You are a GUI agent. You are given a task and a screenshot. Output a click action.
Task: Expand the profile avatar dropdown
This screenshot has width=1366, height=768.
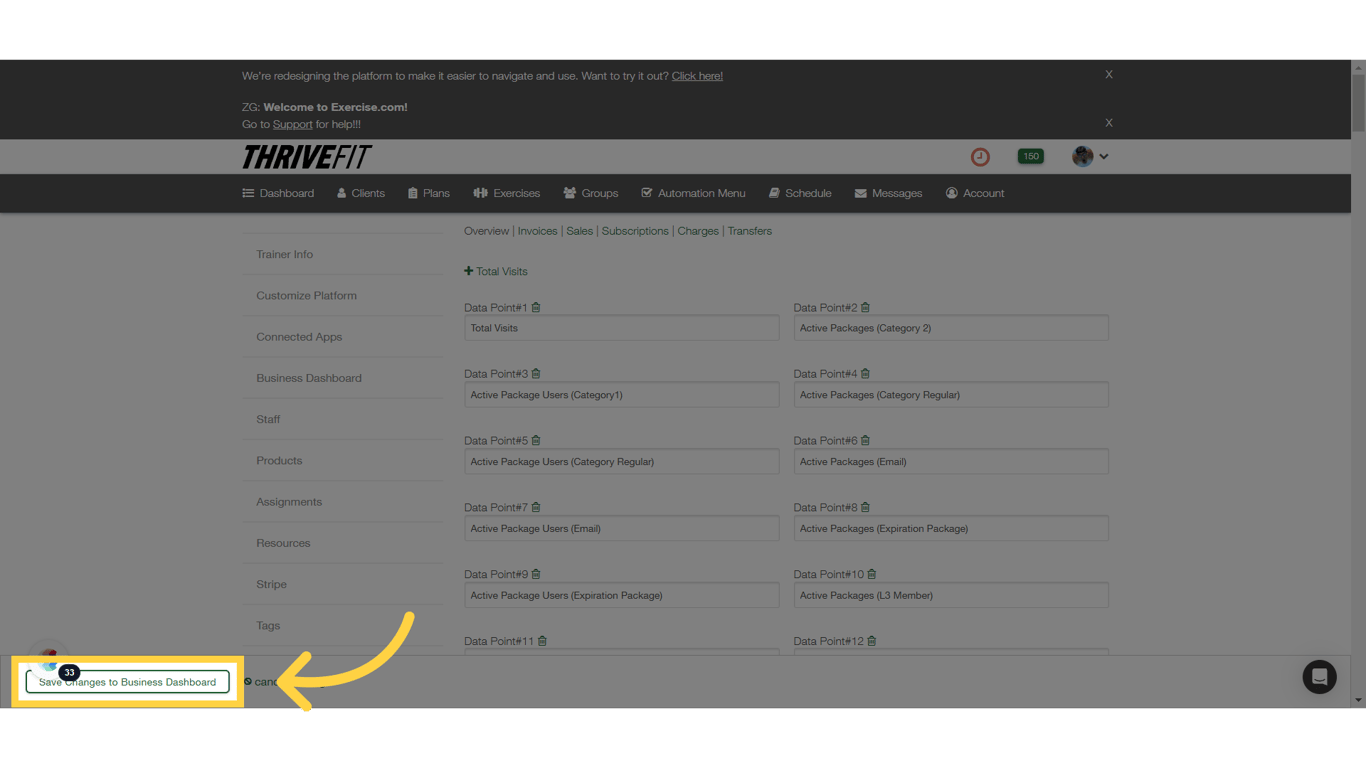pos(1090,156)
